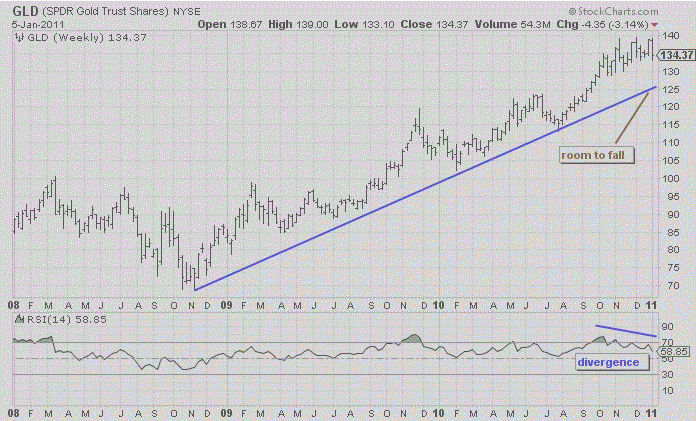Open the StockCharts.com copyright link
696x421 pixels.
(614, 12)
